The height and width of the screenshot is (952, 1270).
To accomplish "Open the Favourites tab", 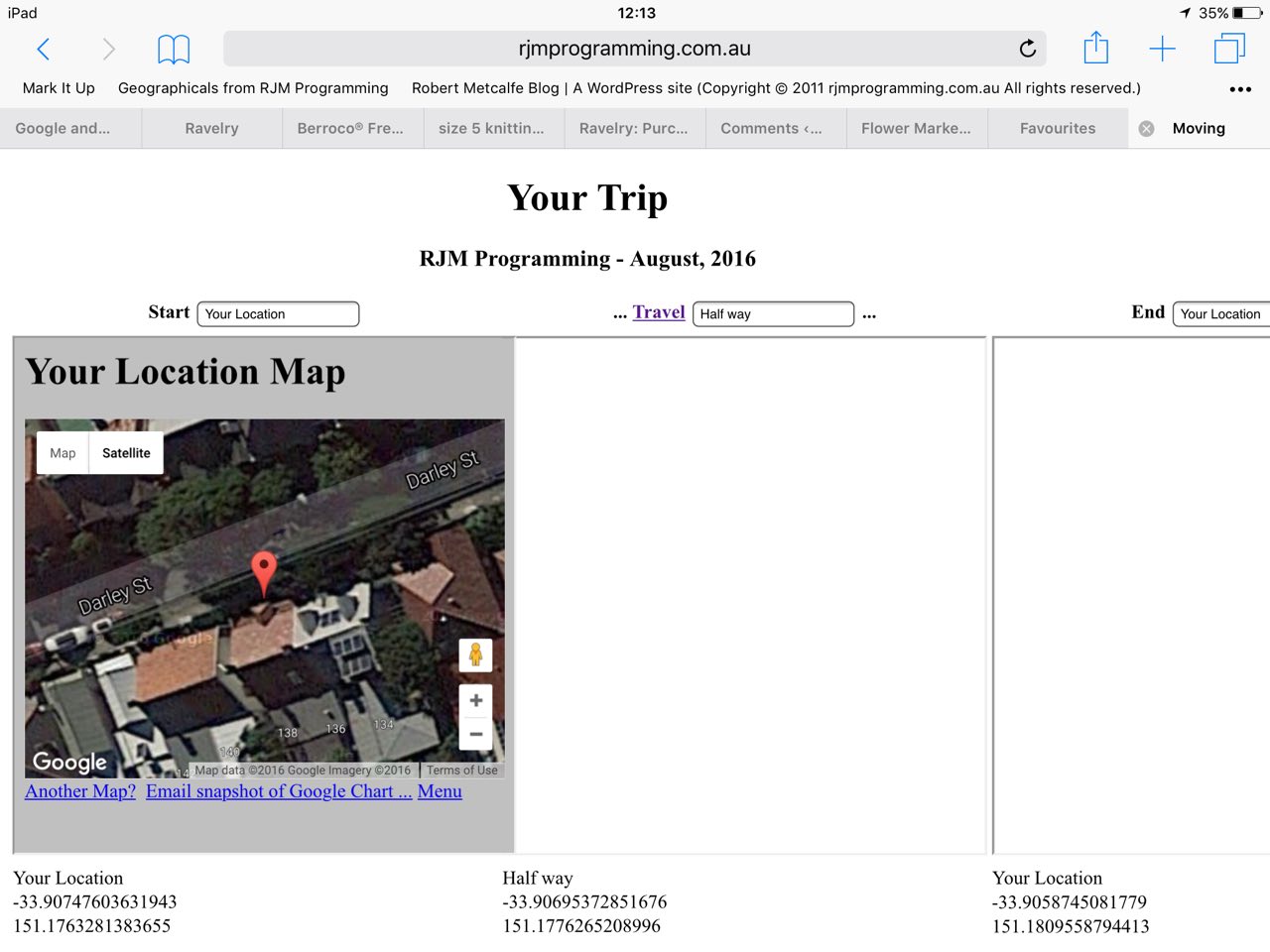I will [1058, 129].
